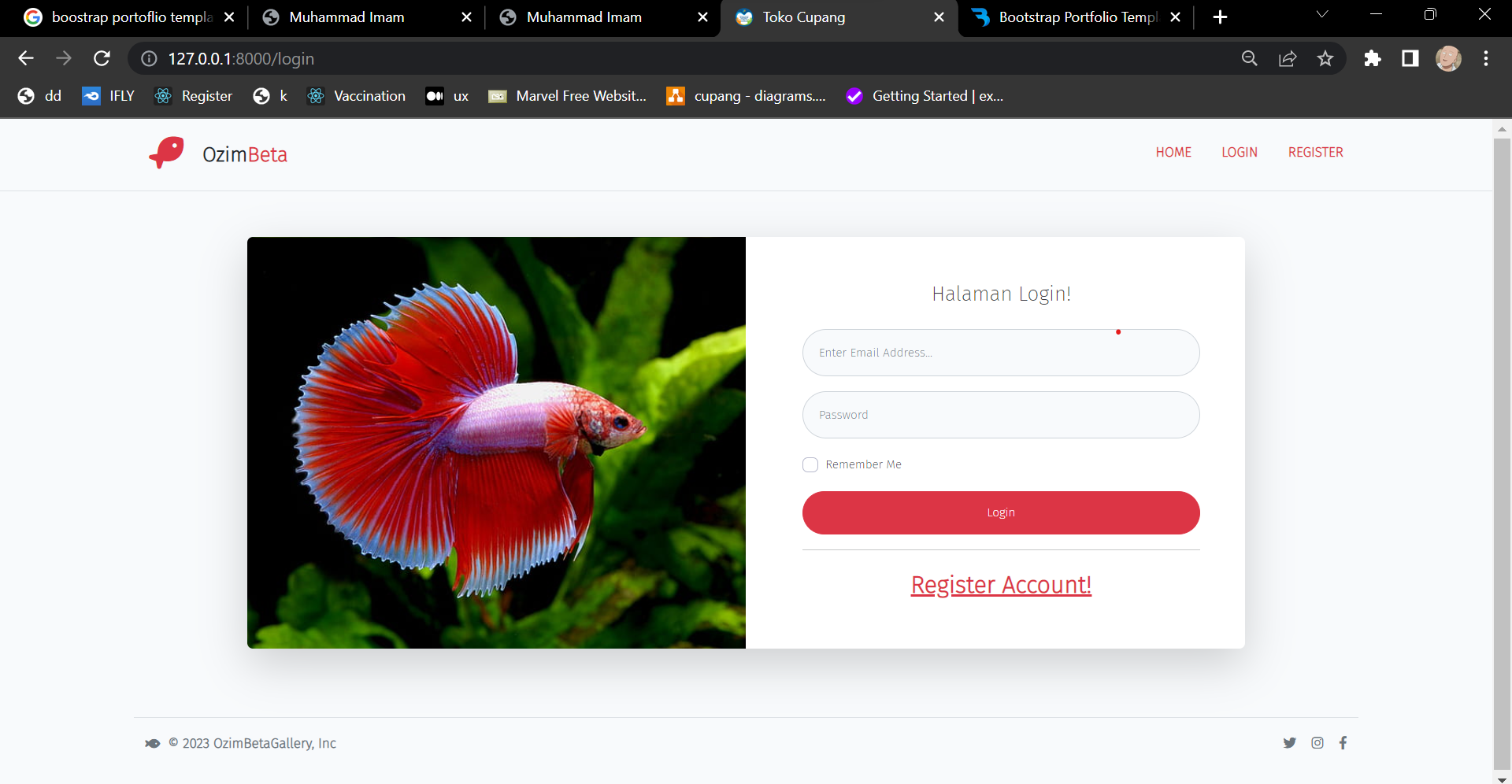Image resolution: width=1512 pixels, height=784 pixels.
Task: Focus the Enter Email Address field
Action: pos(1000,353)
